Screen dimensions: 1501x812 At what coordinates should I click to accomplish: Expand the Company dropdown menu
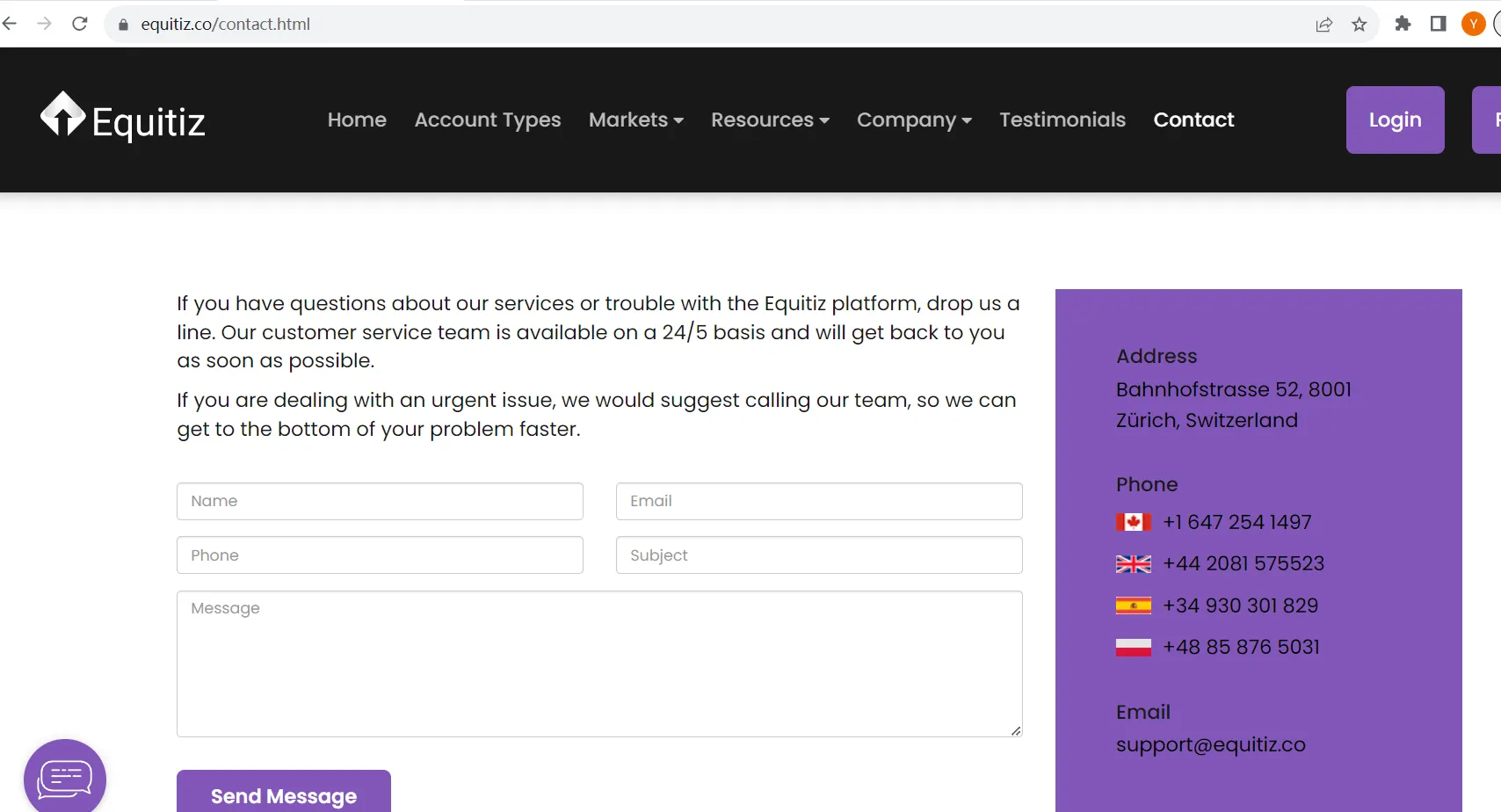[914, 120]
